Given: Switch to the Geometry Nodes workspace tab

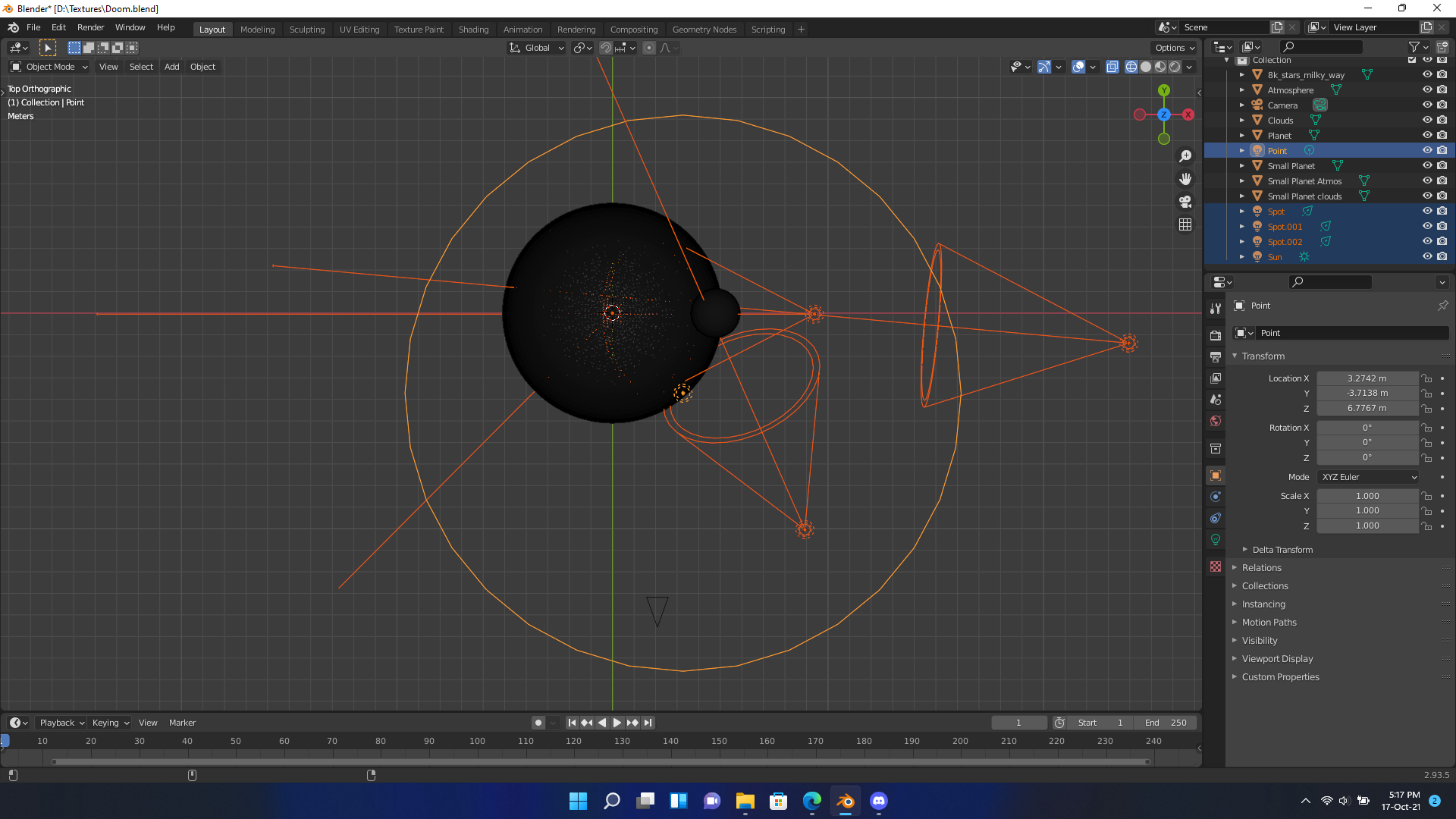Looking at the screenshot, I should pos(704,30).
